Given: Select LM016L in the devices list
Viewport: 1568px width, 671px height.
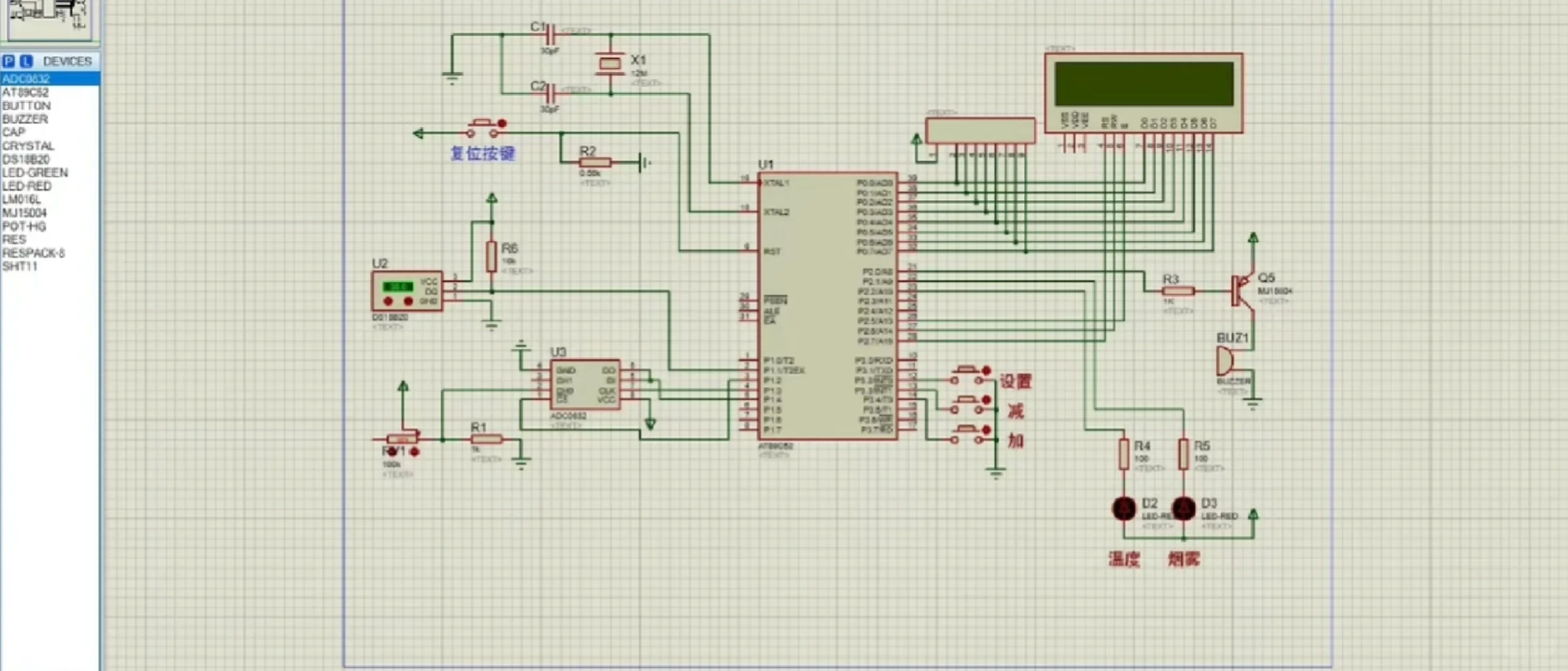Looking at the screenshot, I should (22, 199).
